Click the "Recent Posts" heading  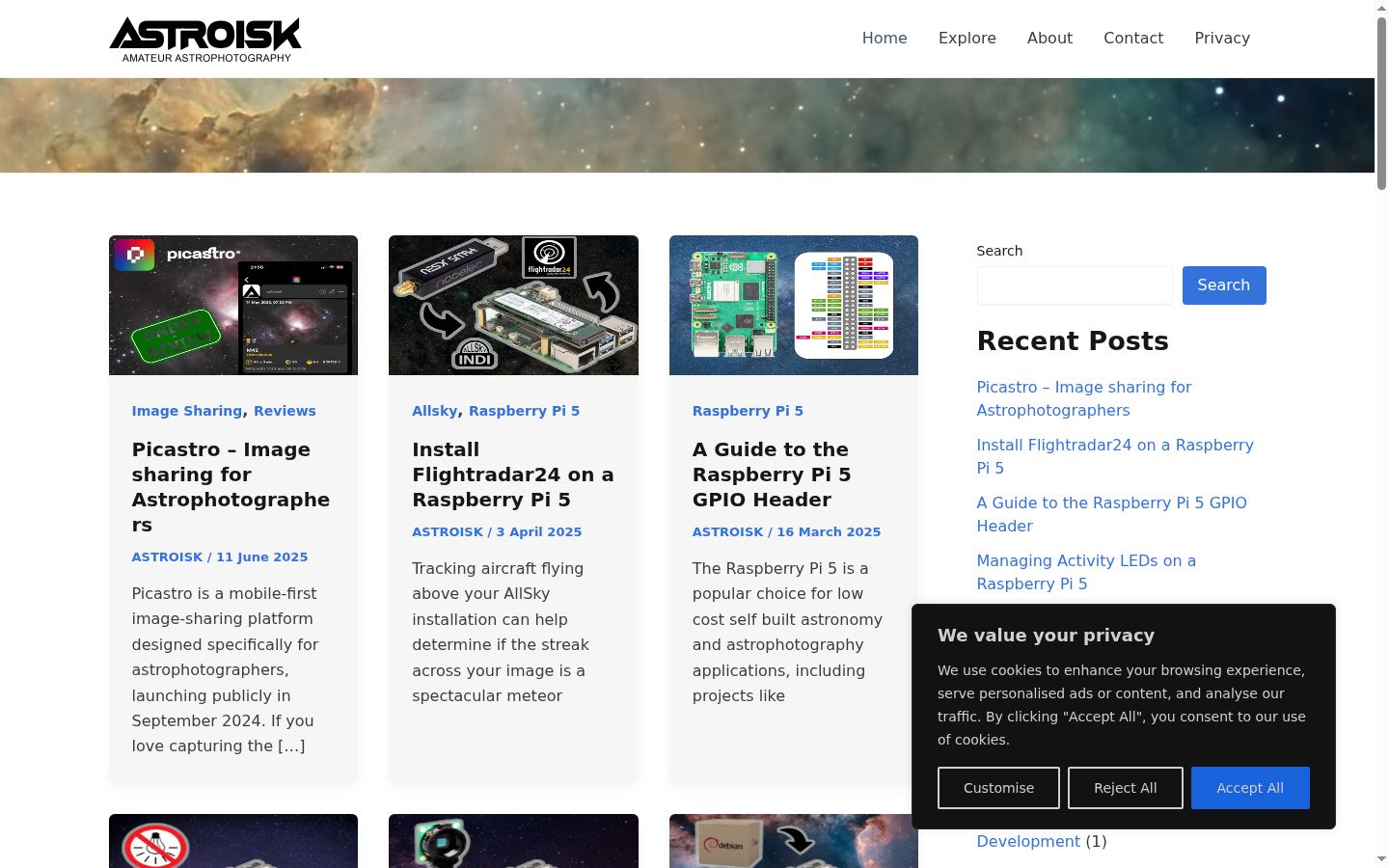[x=1073, y=340]
